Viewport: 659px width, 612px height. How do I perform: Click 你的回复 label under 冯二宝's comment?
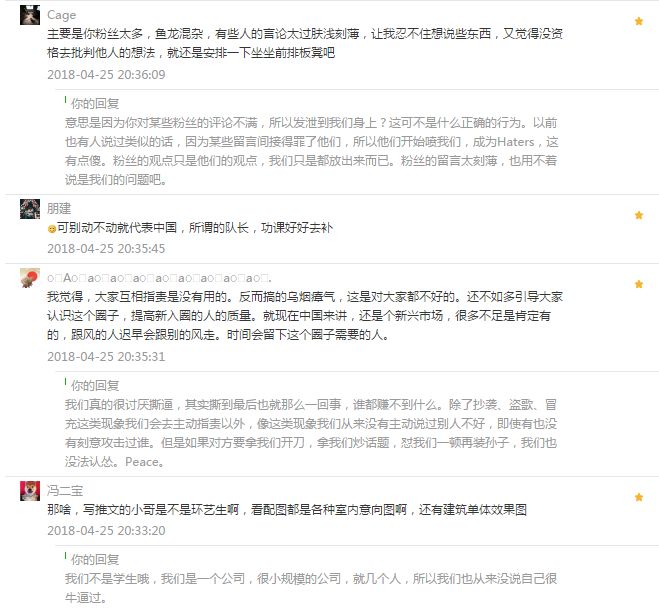(95, 559)
